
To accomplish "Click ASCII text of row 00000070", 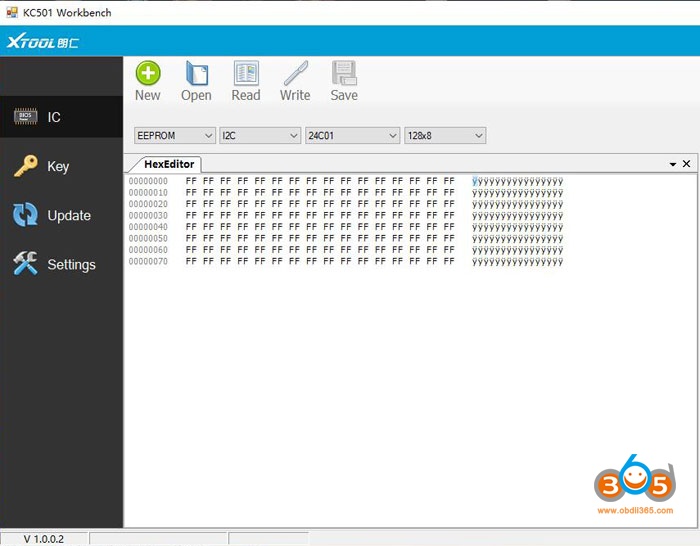I will click(518, 262).
